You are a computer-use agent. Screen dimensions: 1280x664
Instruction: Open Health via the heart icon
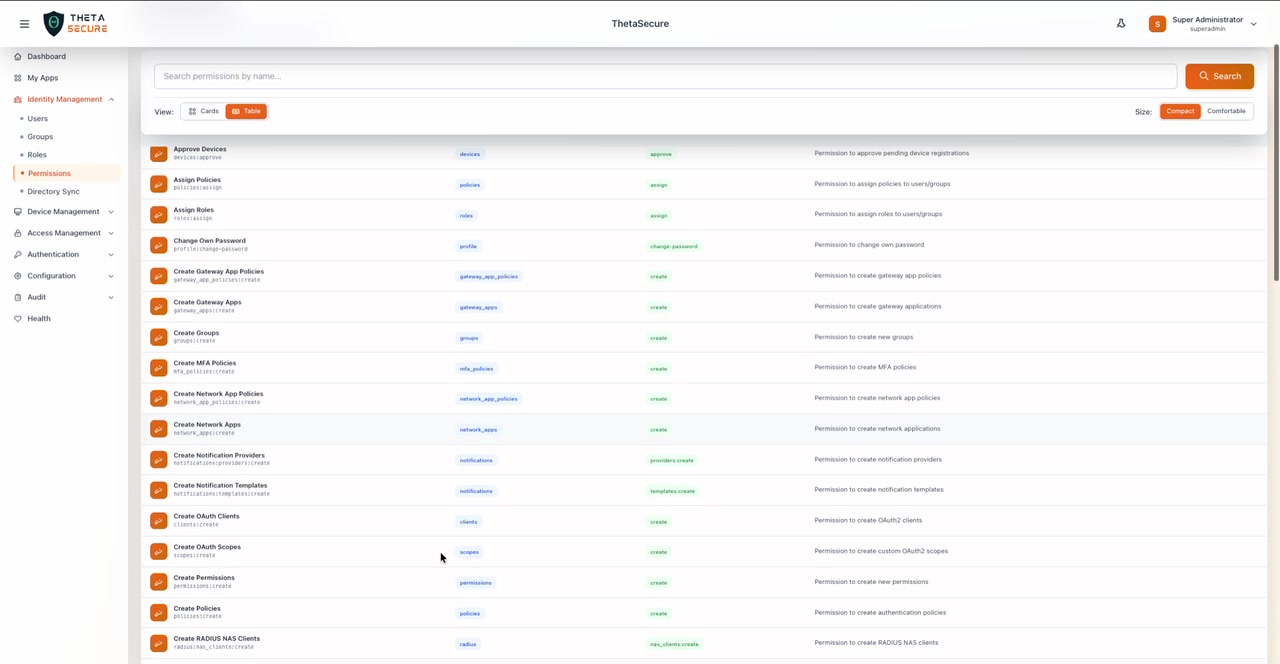(16, 318)
